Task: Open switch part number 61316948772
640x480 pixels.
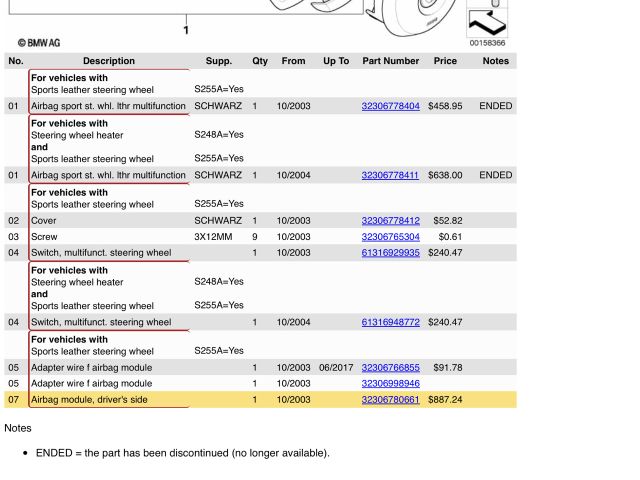Action: coord(390,322)
